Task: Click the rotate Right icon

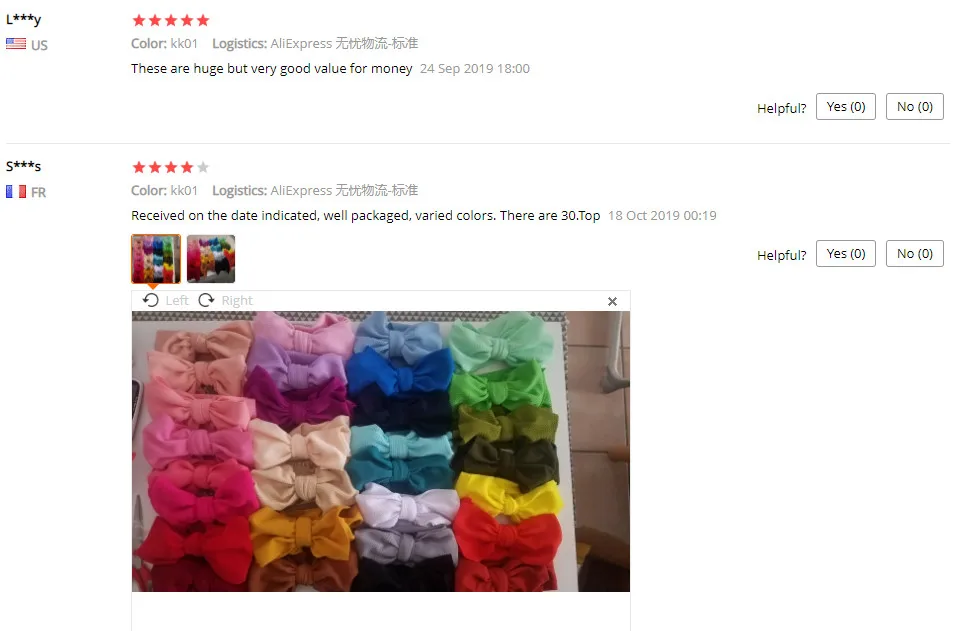Action: pyautogui.click(x=206, y=300)
